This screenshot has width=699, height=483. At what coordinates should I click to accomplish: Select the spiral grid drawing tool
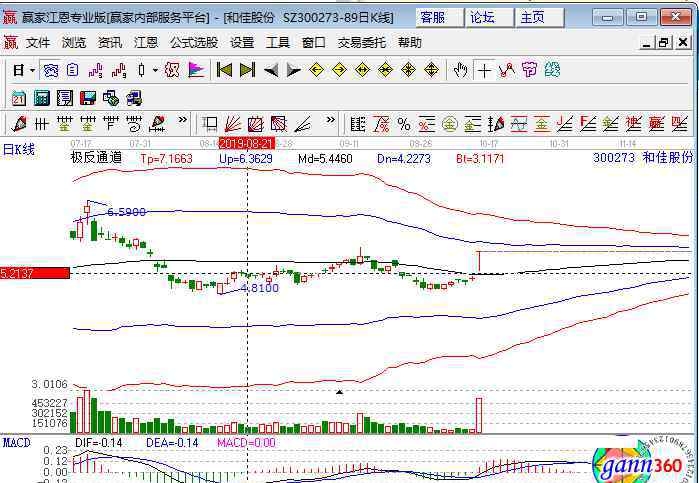tap(134, 124)
